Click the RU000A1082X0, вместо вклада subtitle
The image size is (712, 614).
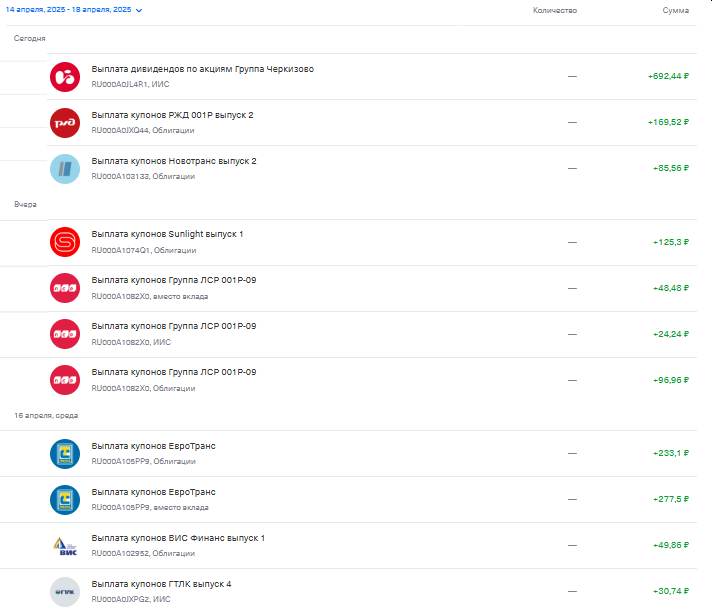150,296
